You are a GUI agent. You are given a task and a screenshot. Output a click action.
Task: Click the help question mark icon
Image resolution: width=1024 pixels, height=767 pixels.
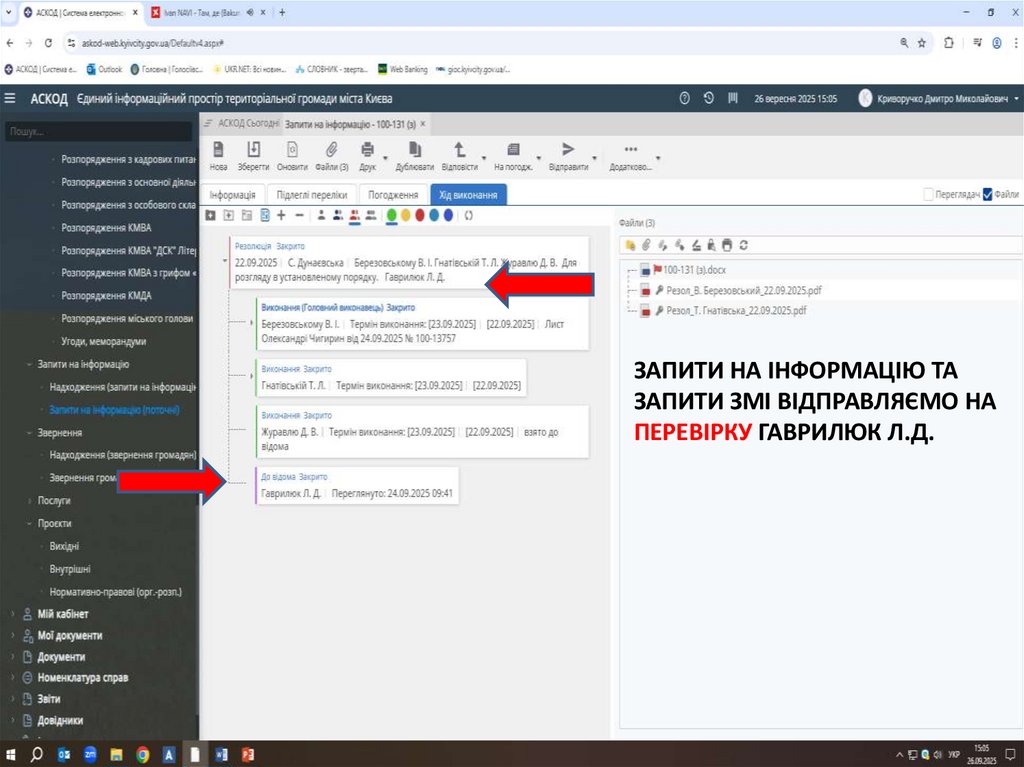(685, 98)
